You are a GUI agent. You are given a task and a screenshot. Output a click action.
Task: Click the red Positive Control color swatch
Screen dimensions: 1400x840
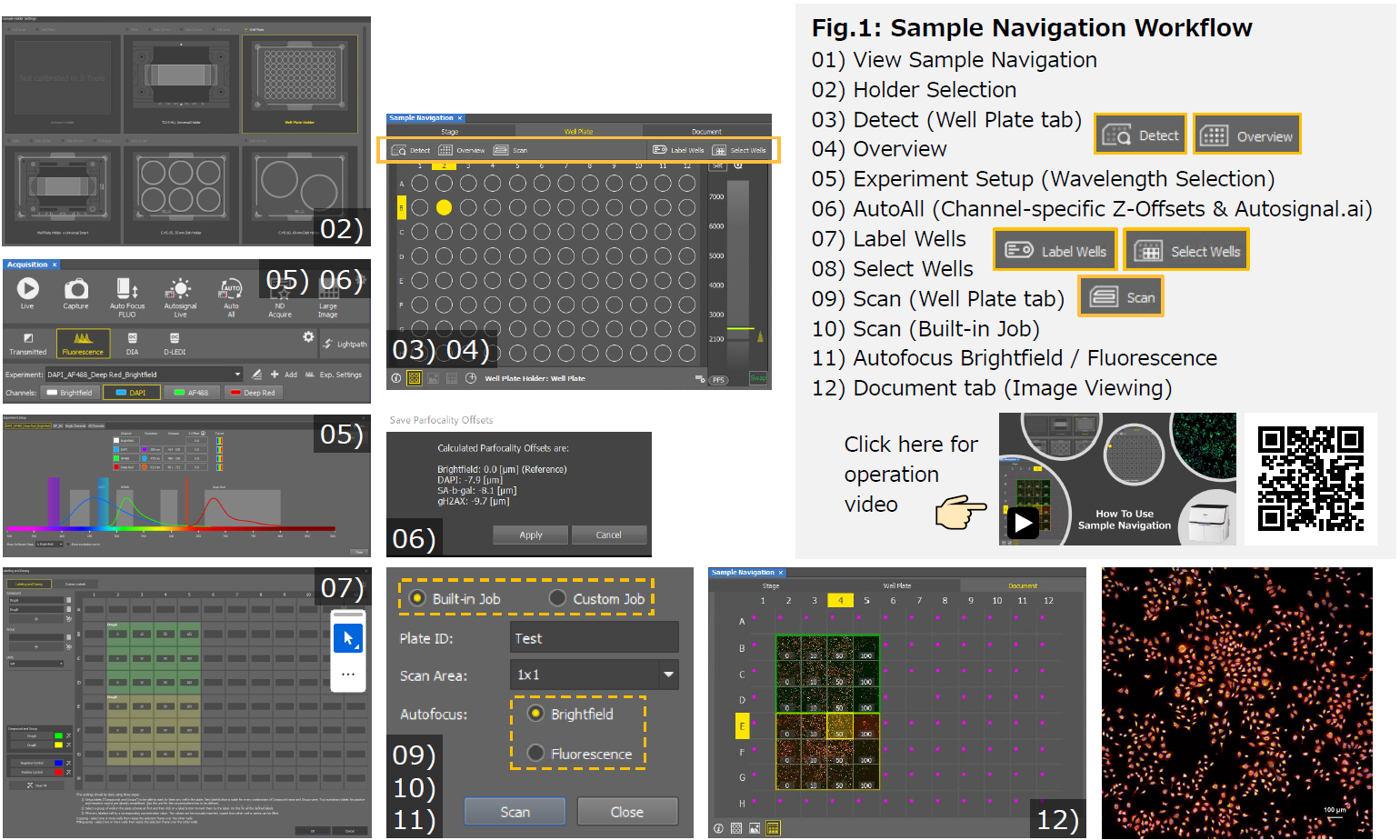(59, 772)
